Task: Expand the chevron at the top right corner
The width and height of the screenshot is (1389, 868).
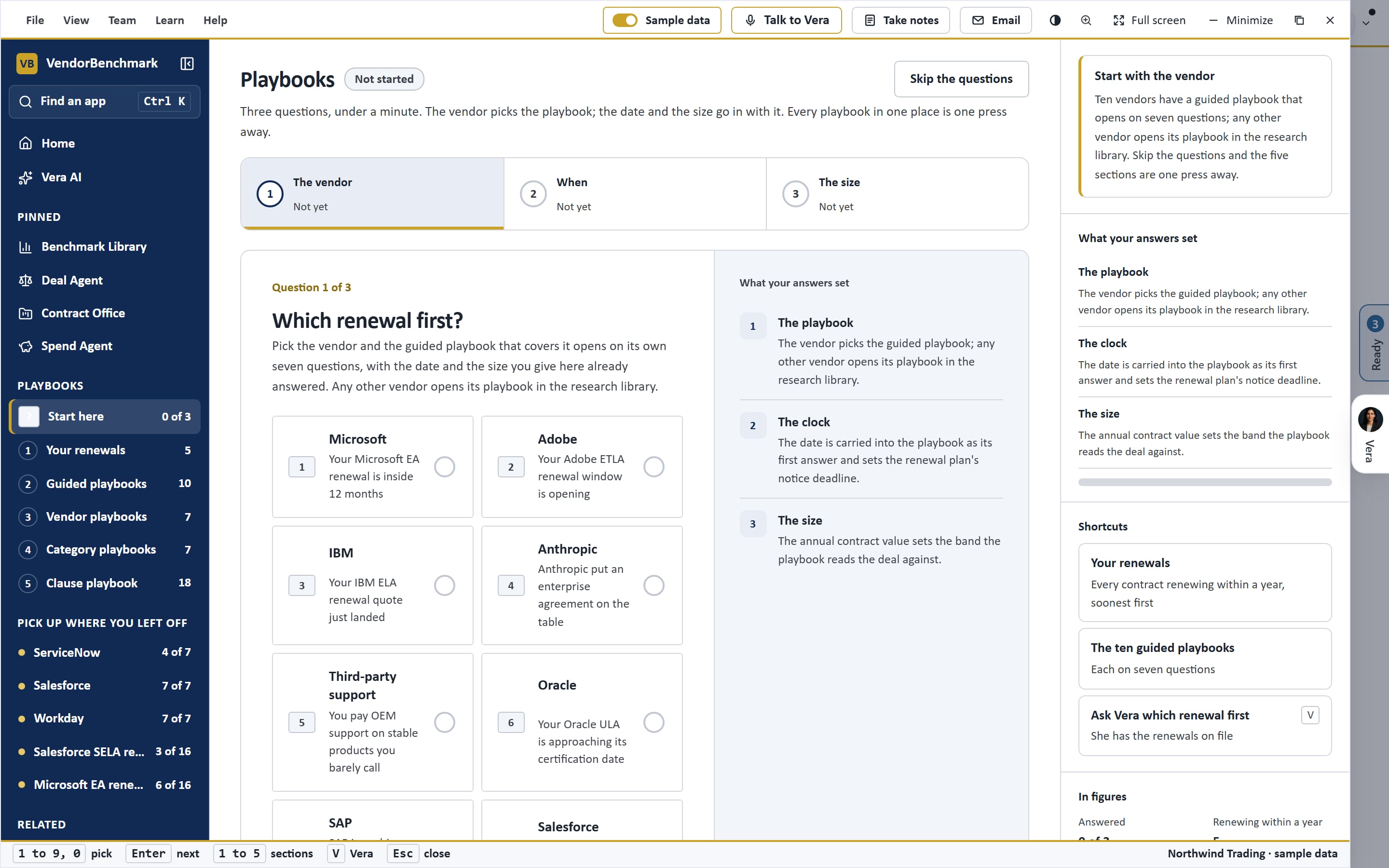Action: click(1367, 24)
